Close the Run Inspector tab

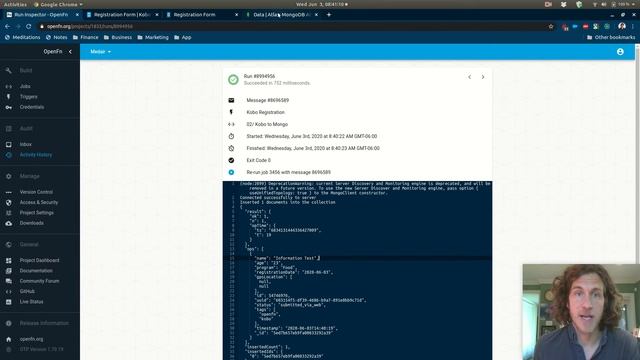[x=77, y=15]
